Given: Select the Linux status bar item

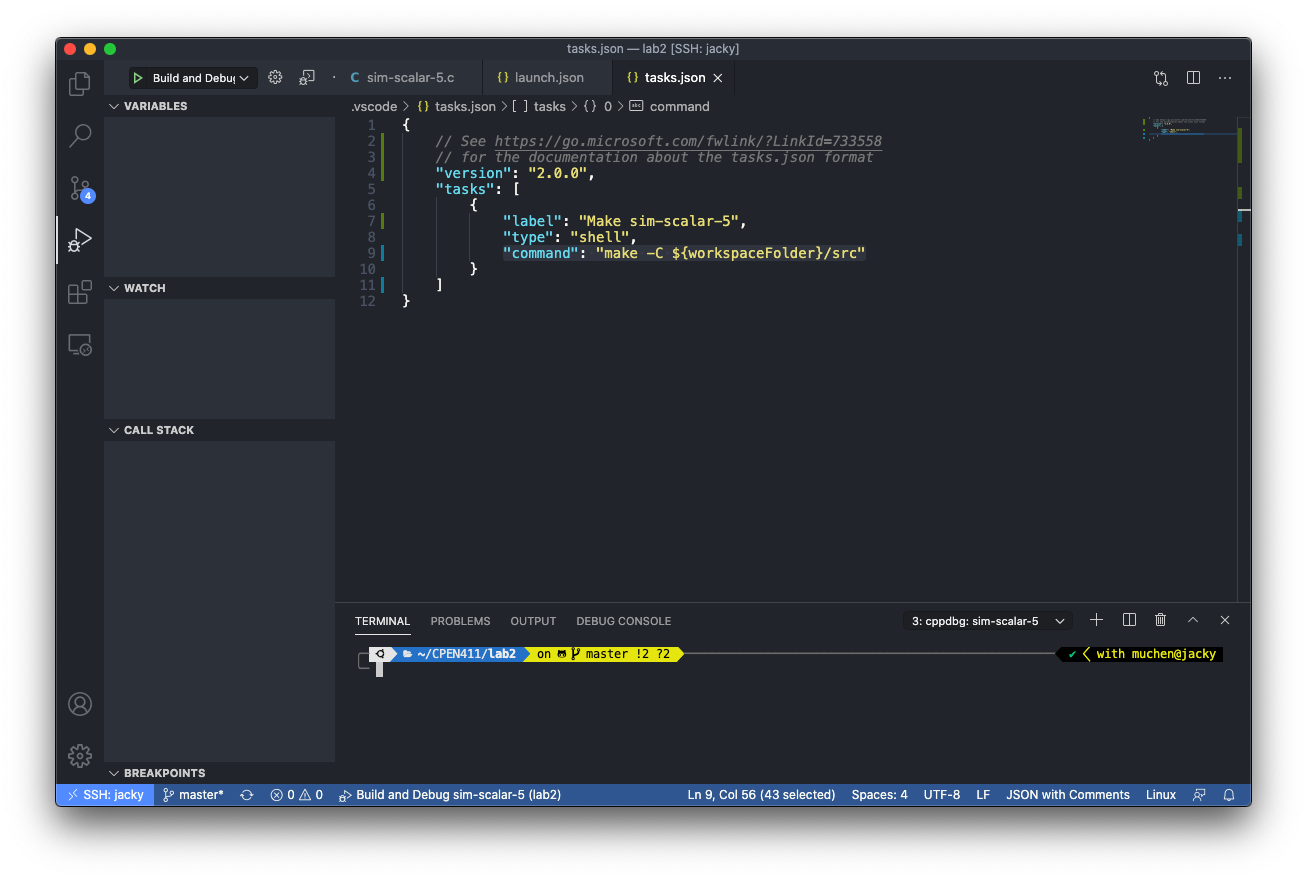Looking at the screenshot, I should (x=1161, y=795).
